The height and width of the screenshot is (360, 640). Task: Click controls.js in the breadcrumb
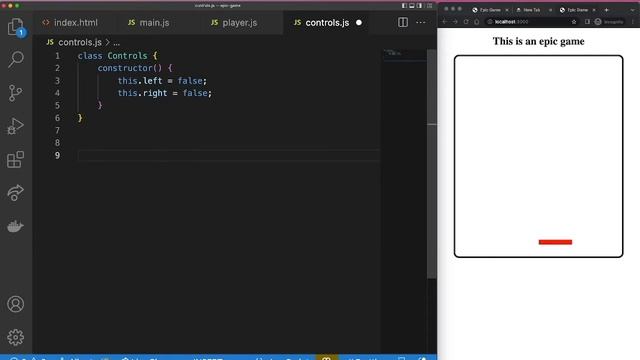(80, 42)
